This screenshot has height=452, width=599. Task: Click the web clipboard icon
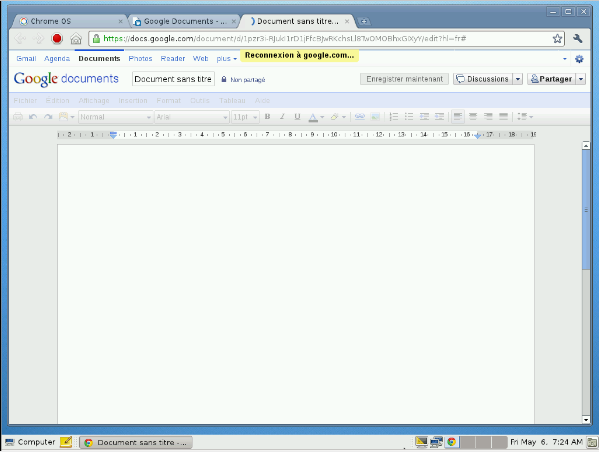[66, 117]
